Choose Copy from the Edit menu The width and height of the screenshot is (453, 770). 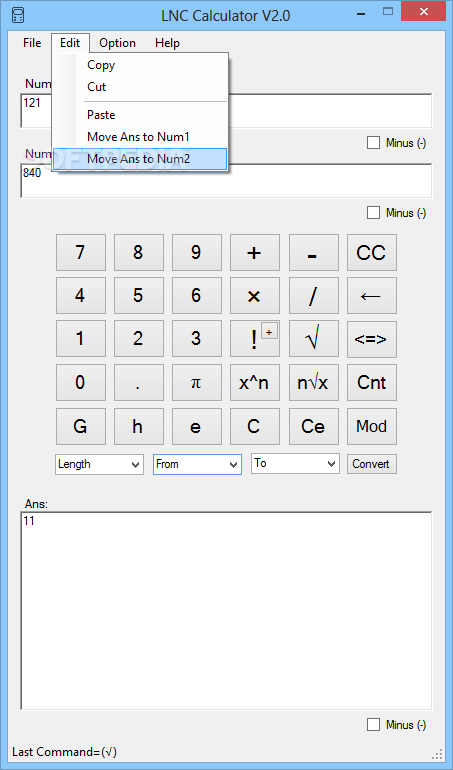(x=140, y=65)
